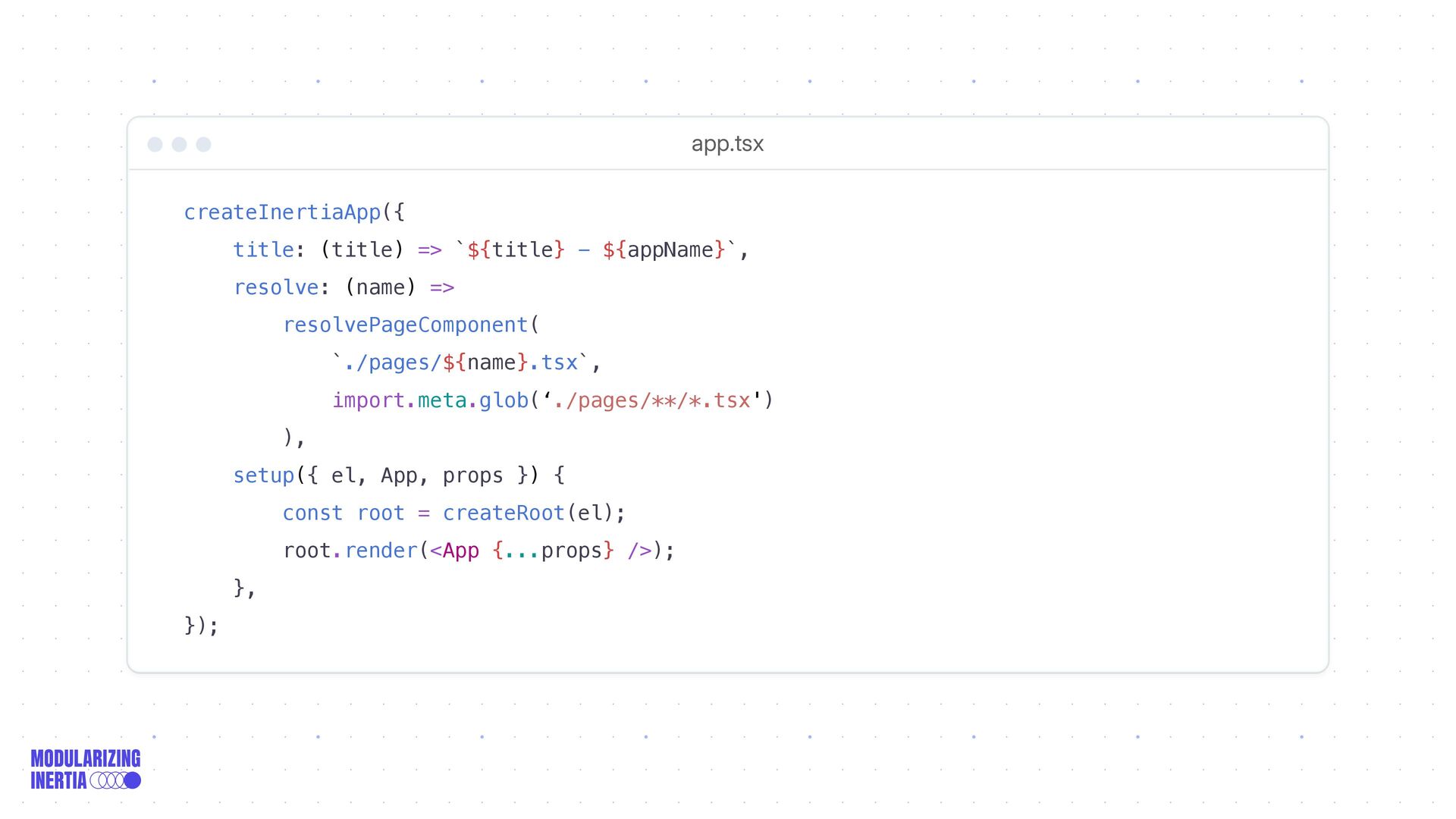1456x819 pixels.
Task: Click the title property key
Action: point(262,250)
